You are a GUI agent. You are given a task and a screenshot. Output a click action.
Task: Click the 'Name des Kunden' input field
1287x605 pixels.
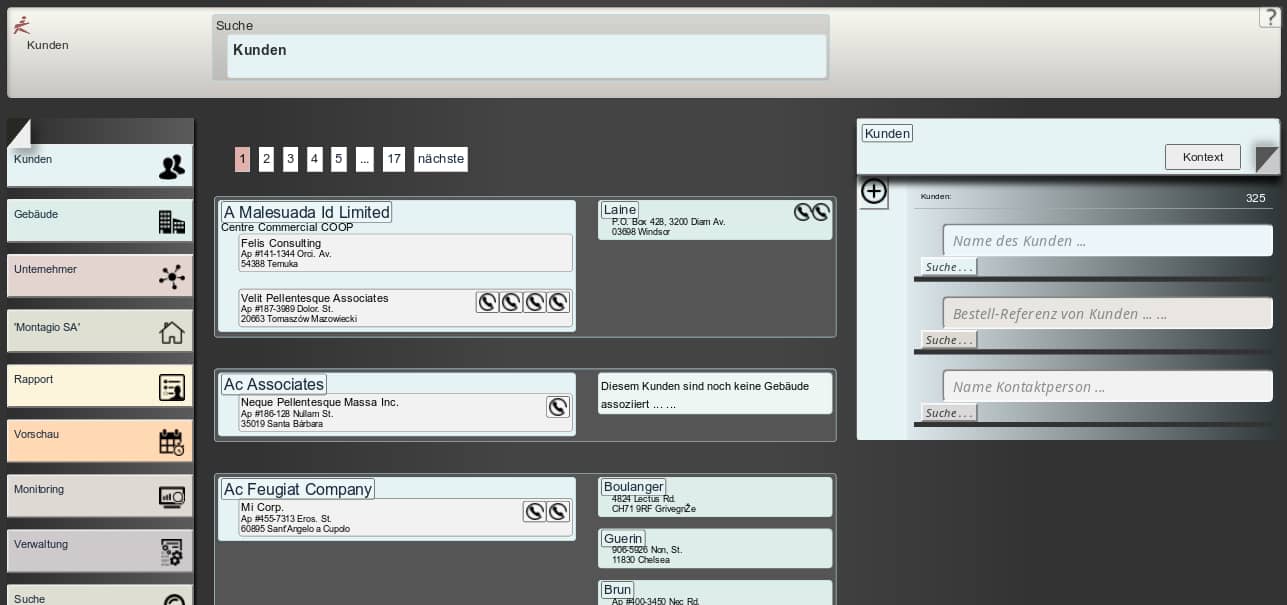(1107, 241)
